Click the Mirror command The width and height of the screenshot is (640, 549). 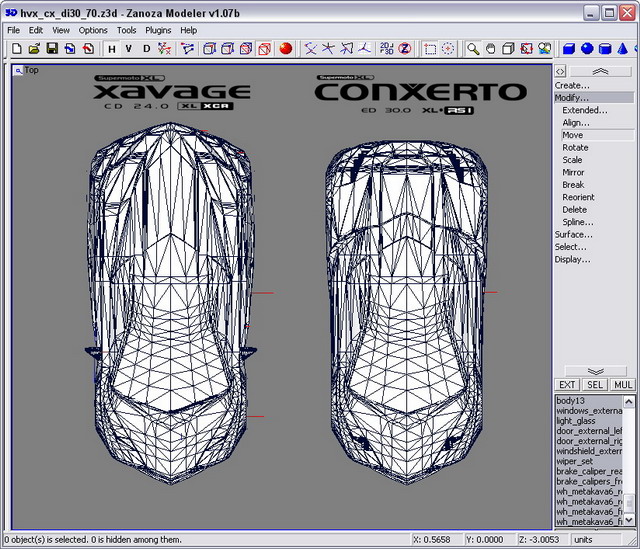(x=573, y=172)
